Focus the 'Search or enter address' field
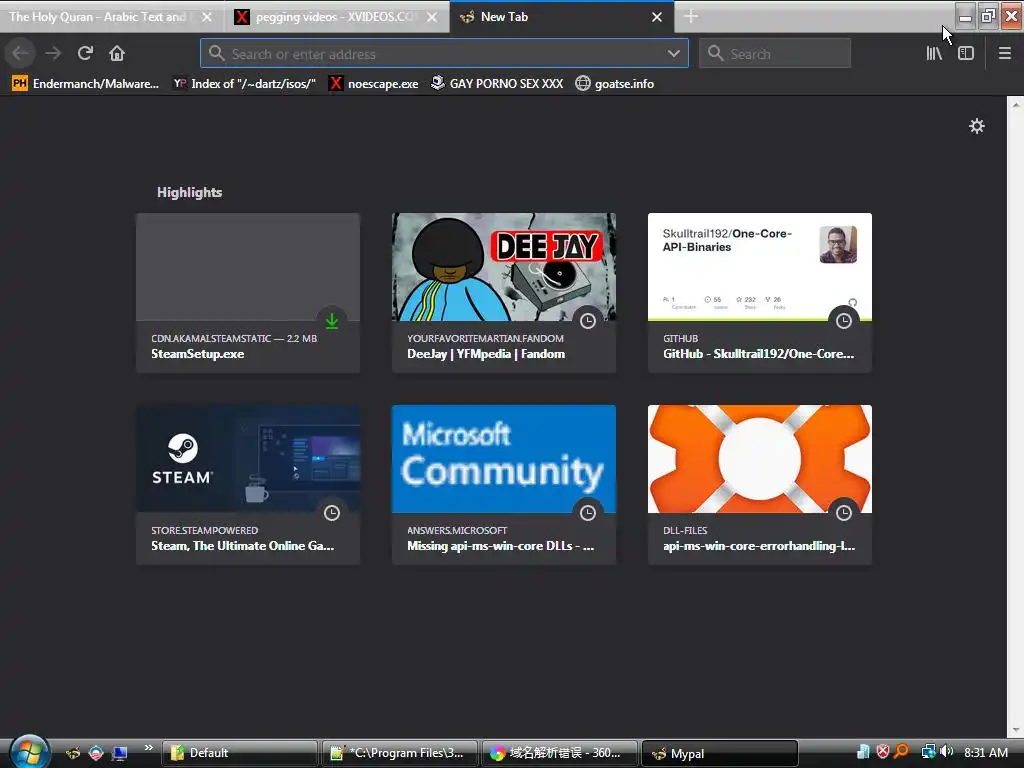The image size is (1024, 768). click(444, 54)
